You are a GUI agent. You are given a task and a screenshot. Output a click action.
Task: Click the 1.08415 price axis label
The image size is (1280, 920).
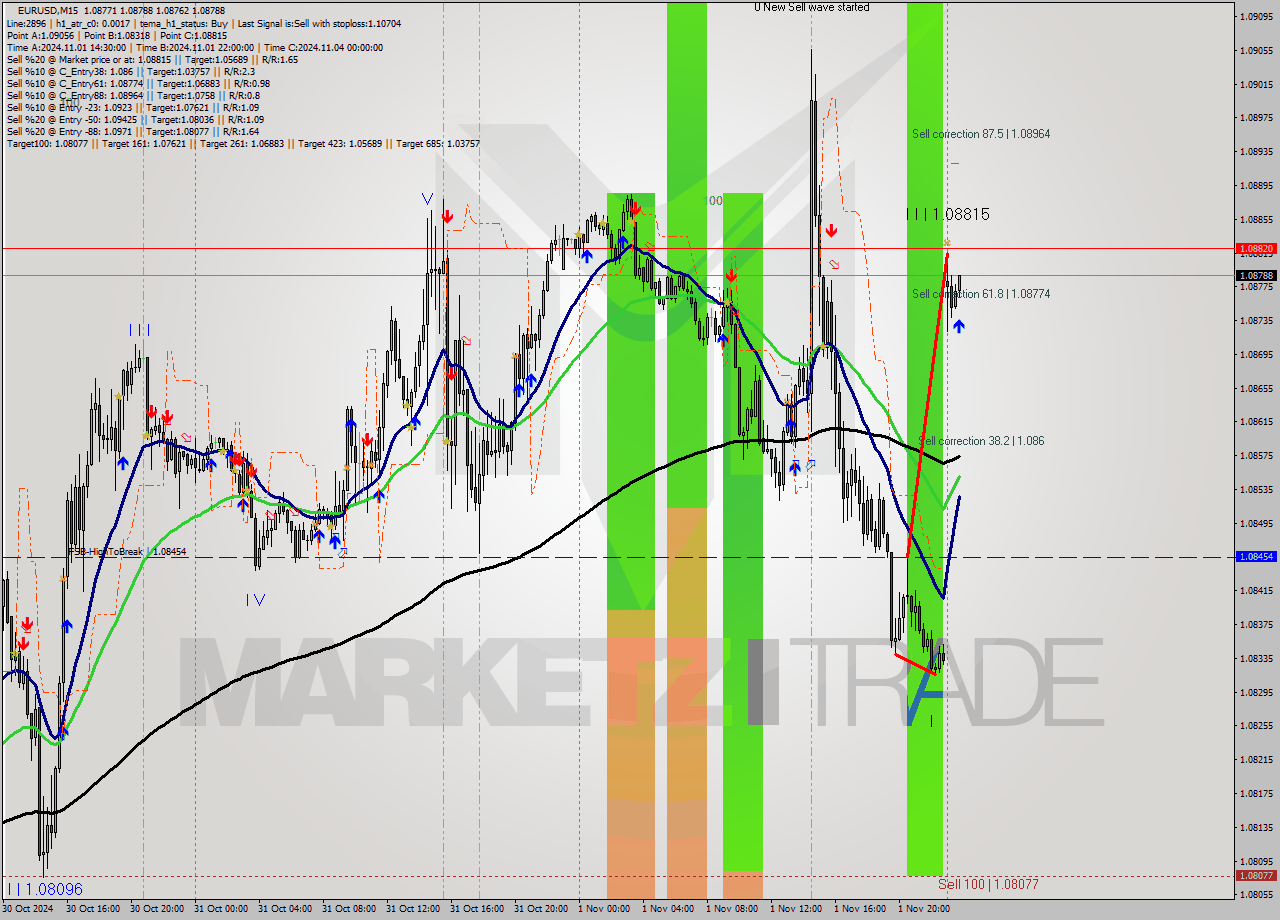[x=1256, y=590]
